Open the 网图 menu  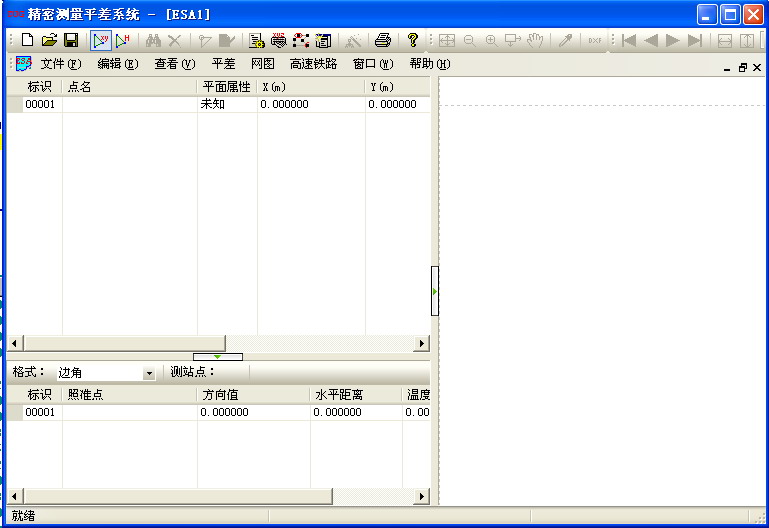click(x=262, y=64)
